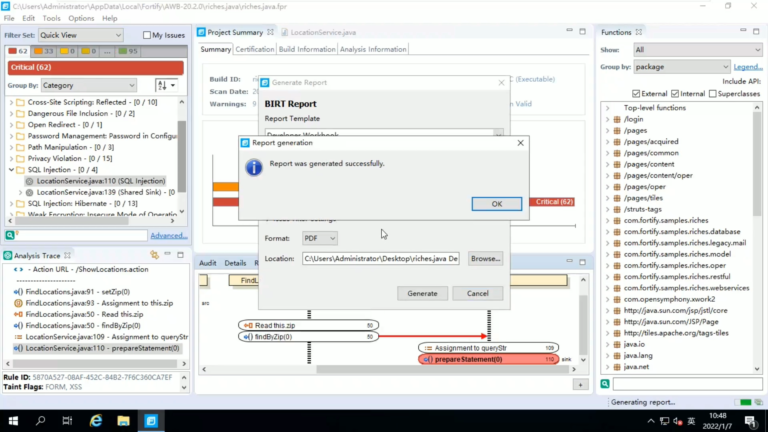Open the Group By Category dropdown

(x=89, y=85)
